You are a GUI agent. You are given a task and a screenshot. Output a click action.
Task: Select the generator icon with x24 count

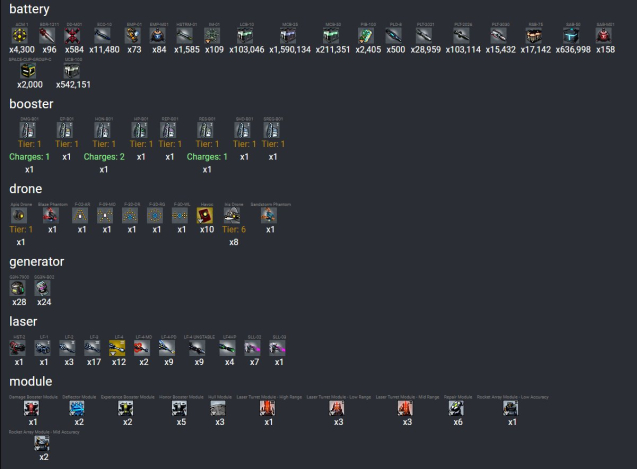[43, 287]
